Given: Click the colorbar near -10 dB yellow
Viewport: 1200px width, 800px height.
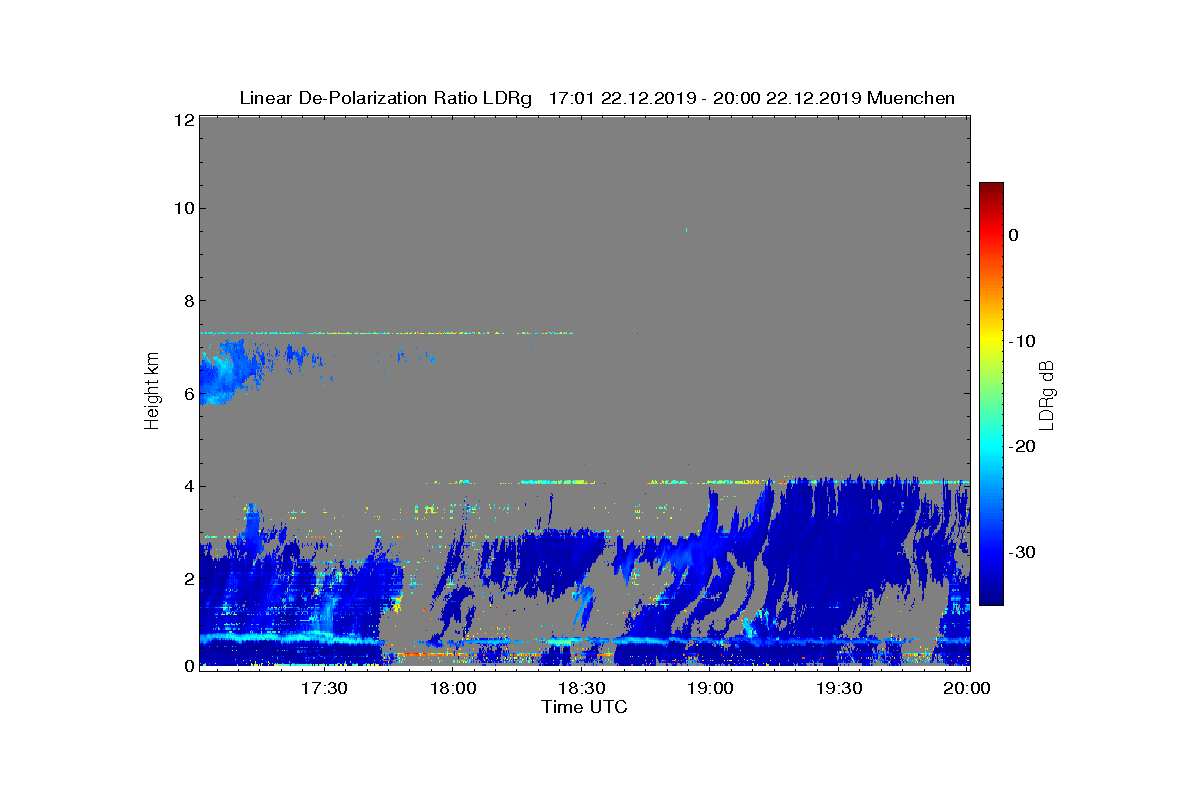Looking at the screenshot, I should click(x=991, y=341).
